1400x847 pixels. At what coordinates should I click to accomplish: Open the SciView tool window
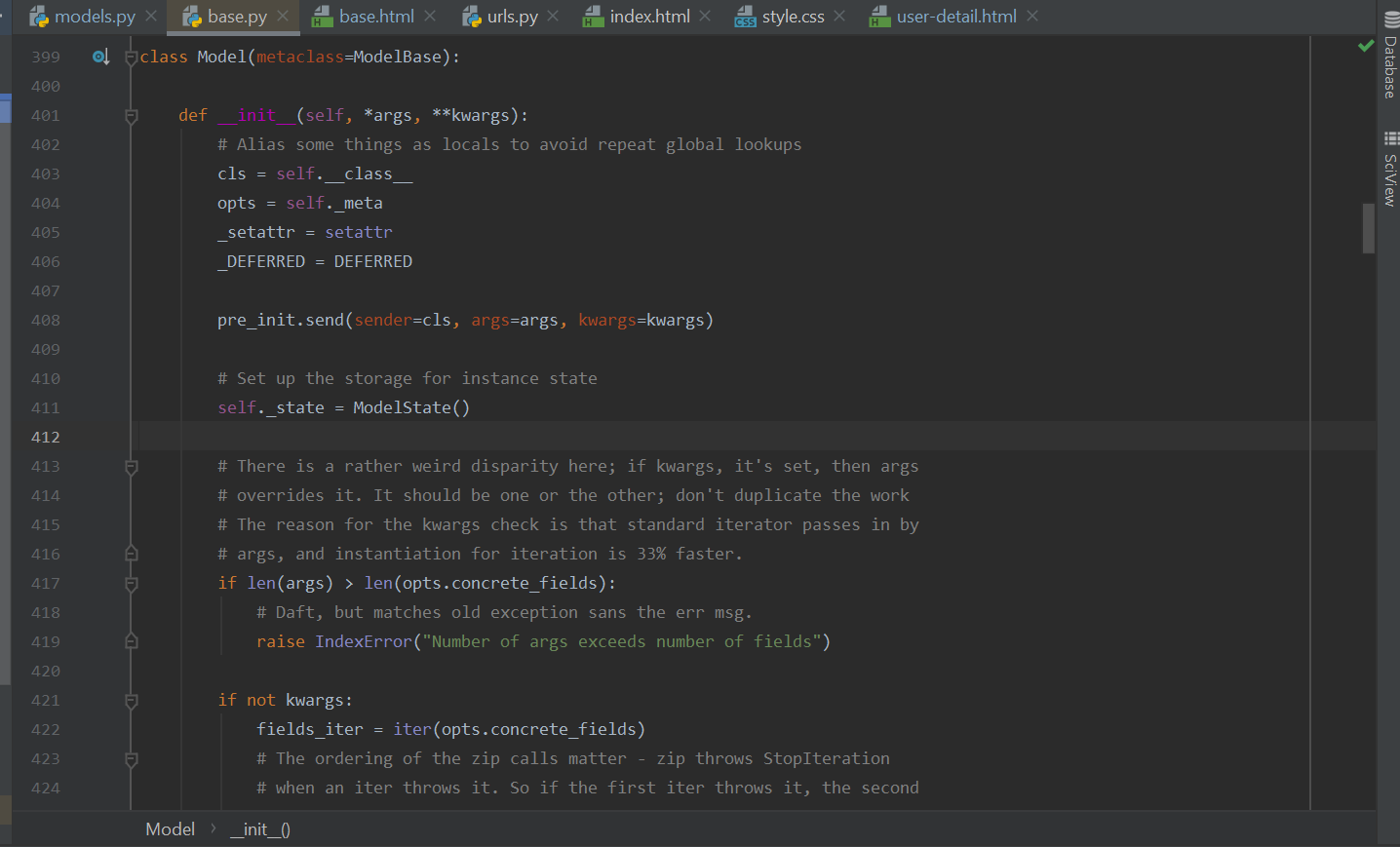click(1390, 169)
